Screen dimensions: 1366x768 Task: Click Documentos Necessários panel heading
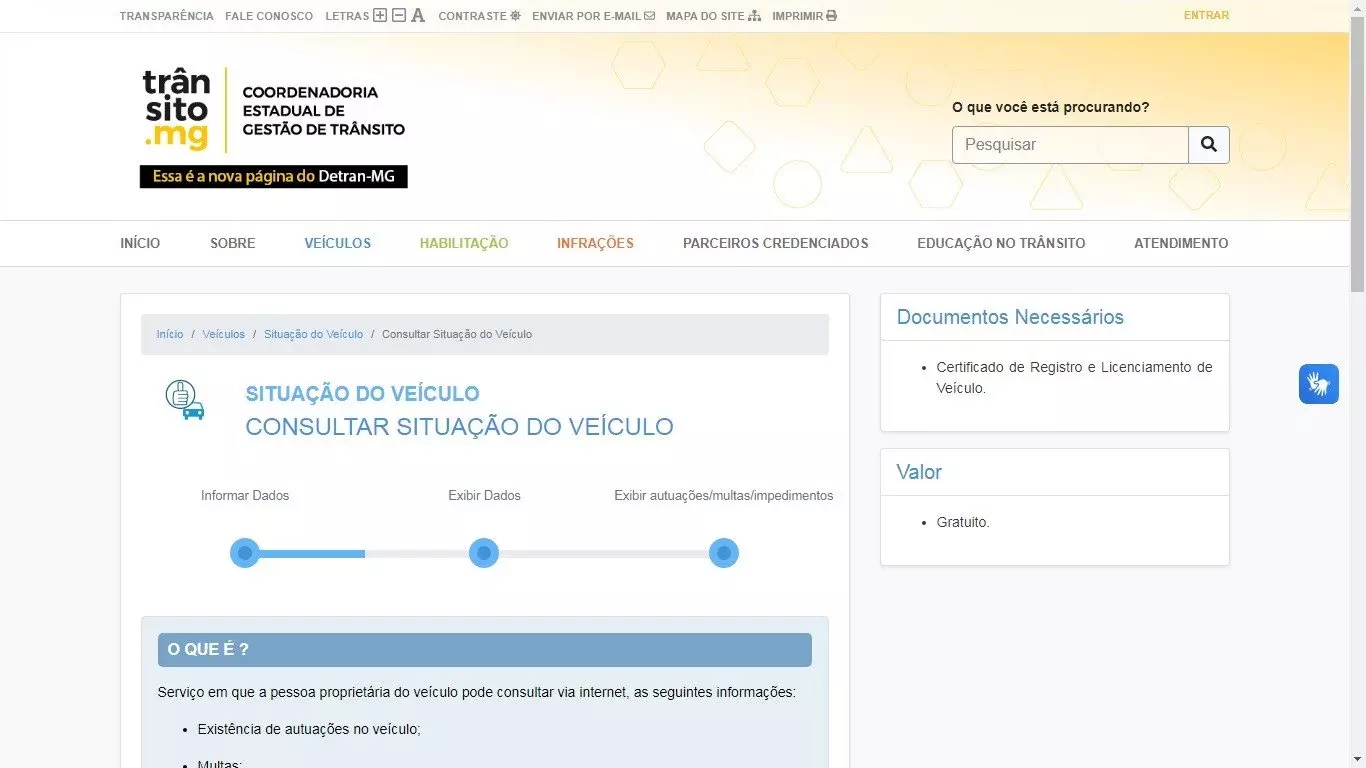(1010, 317)
